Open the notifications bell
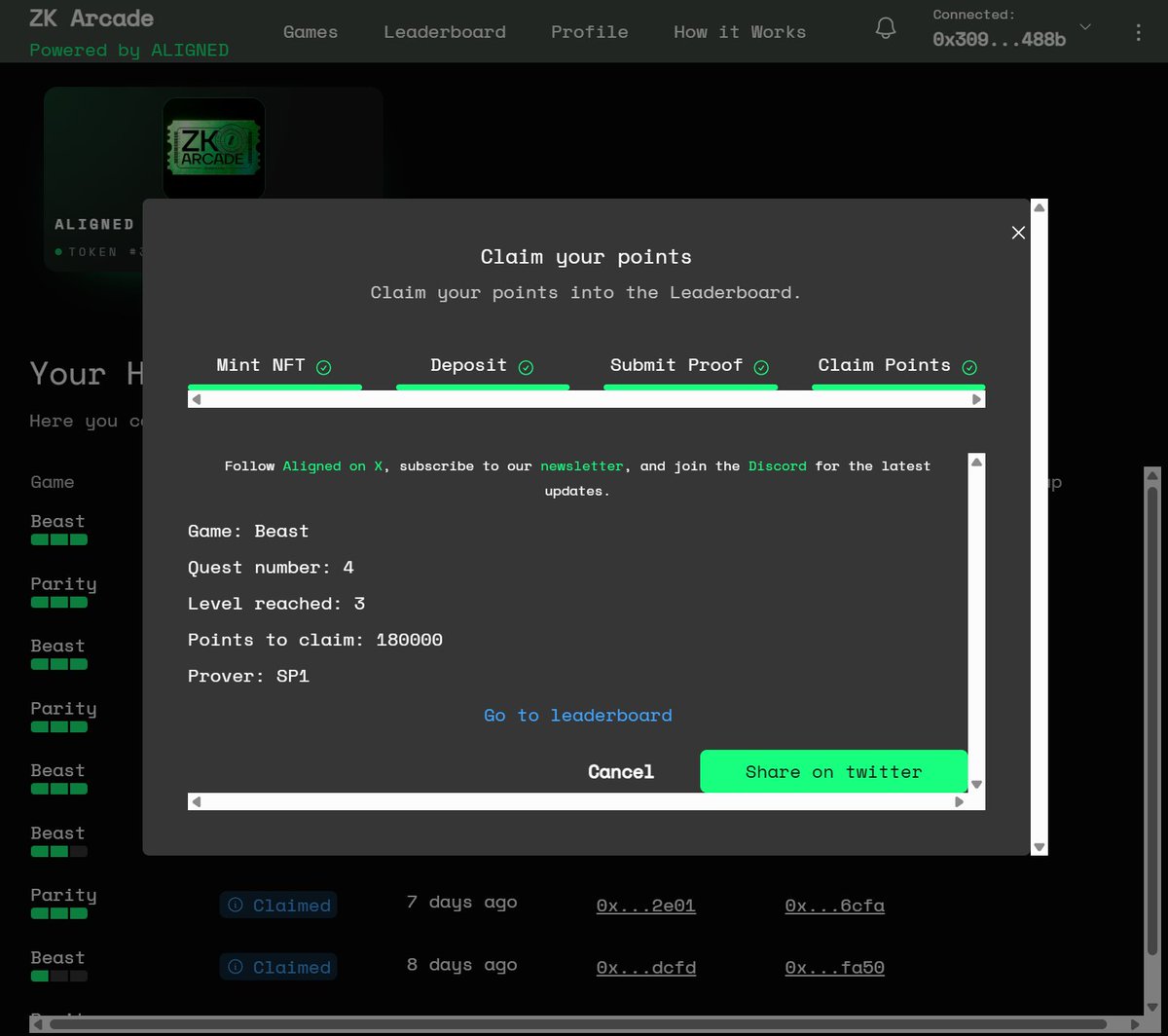This screenshot has width=1168, height=1036. [x=886, y=28]
